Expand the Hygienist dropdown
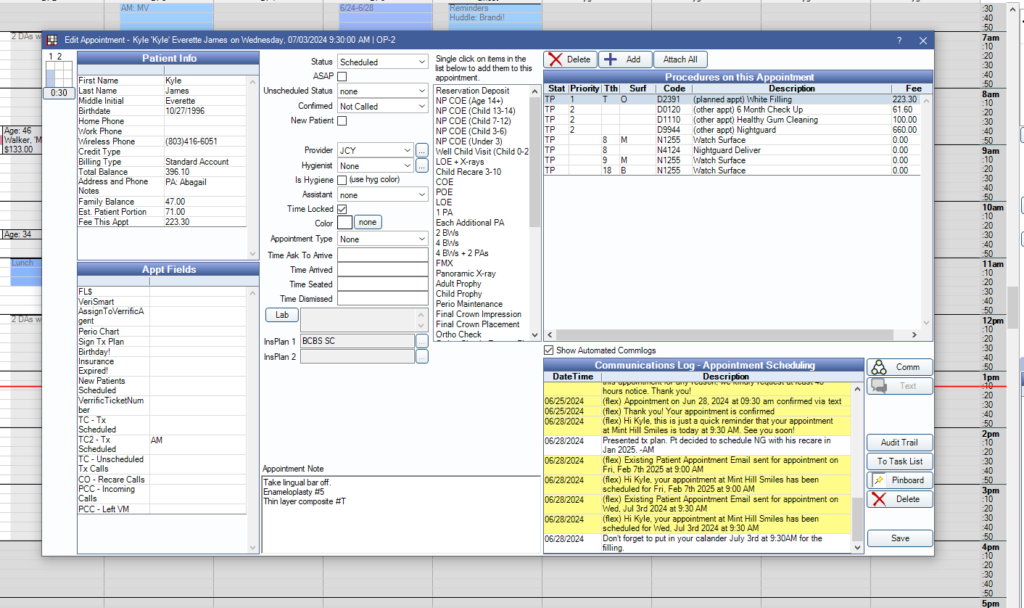Screen dimensions: 1024x608 (376, 166)
